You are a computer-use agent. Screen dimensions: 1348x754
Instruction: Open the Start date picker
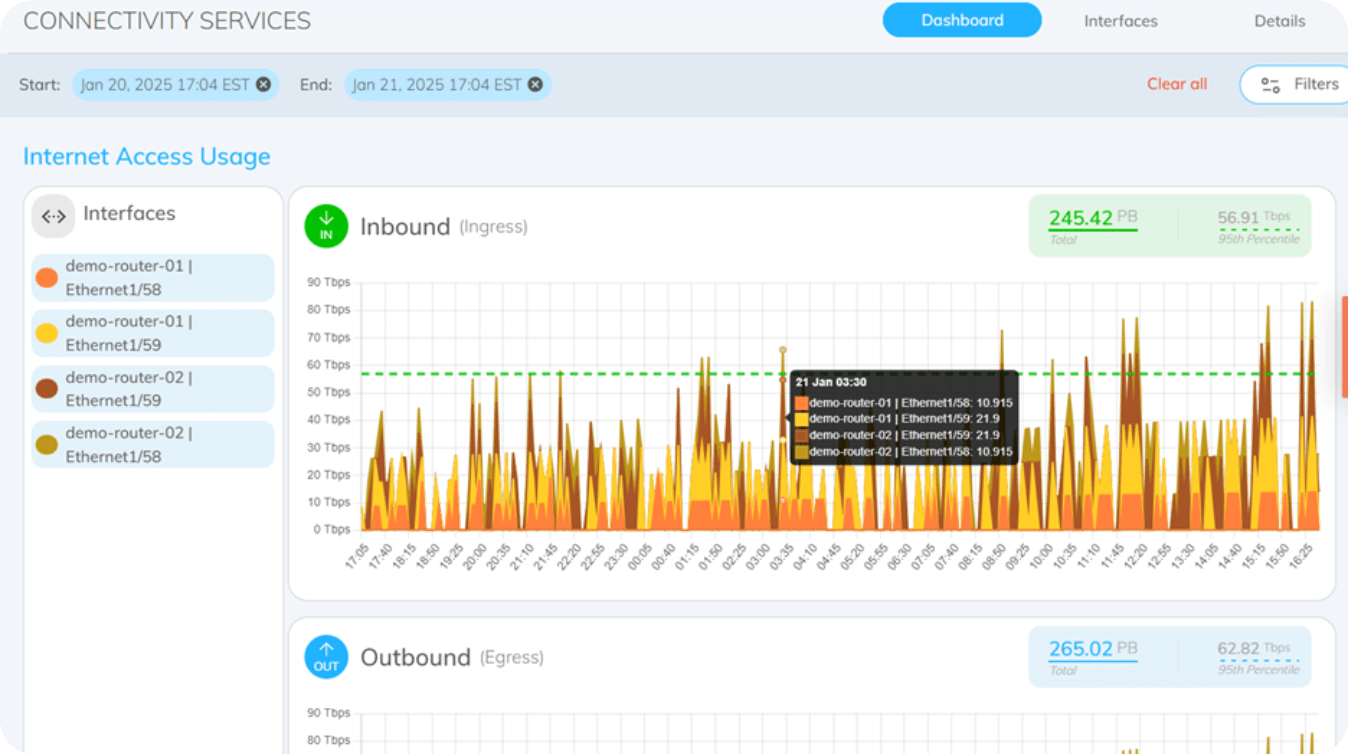[x=164, y=85]
